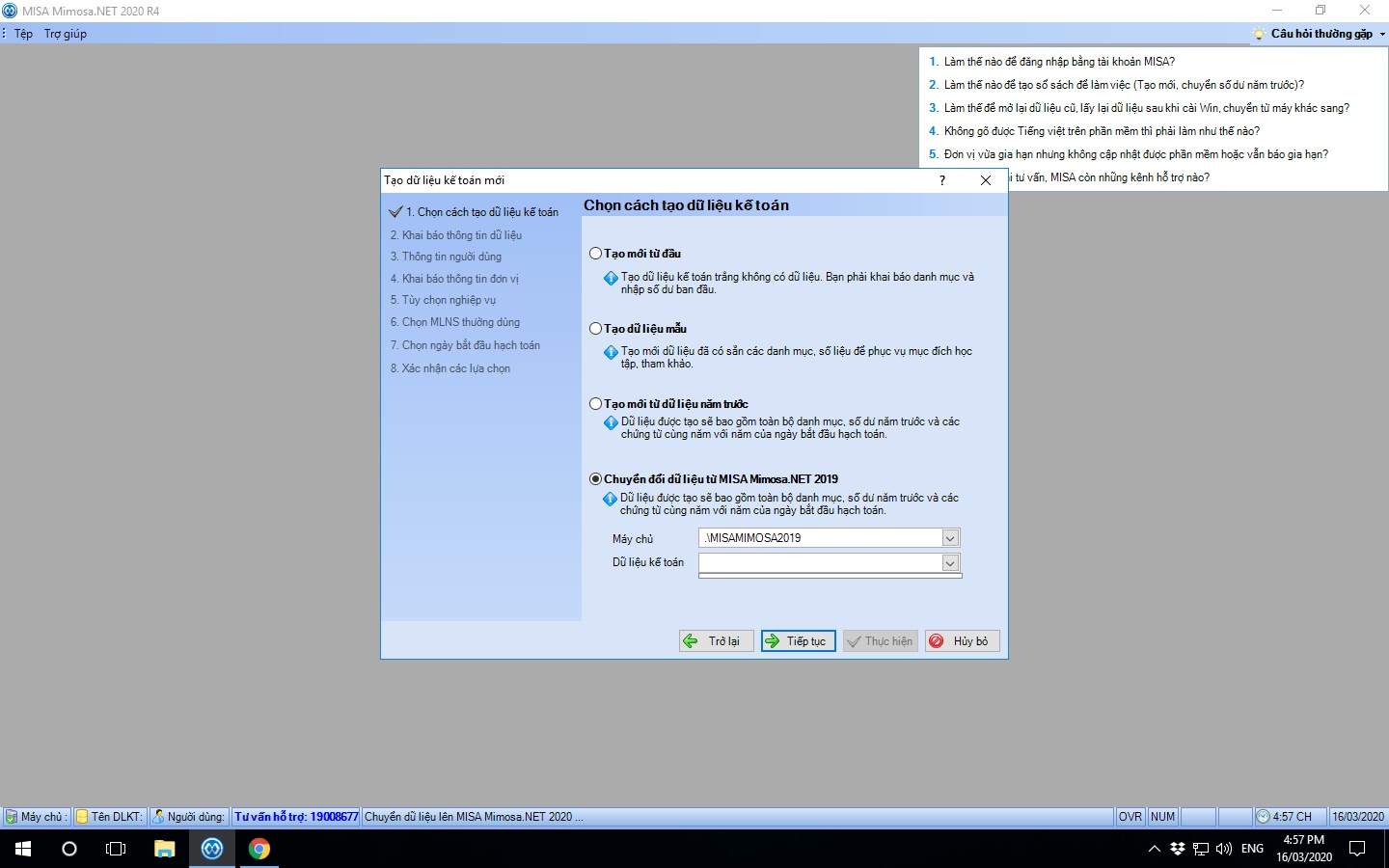Open the FAQ link about MISA account login
The image size is (1389, 868).
tap(1058, 62)
